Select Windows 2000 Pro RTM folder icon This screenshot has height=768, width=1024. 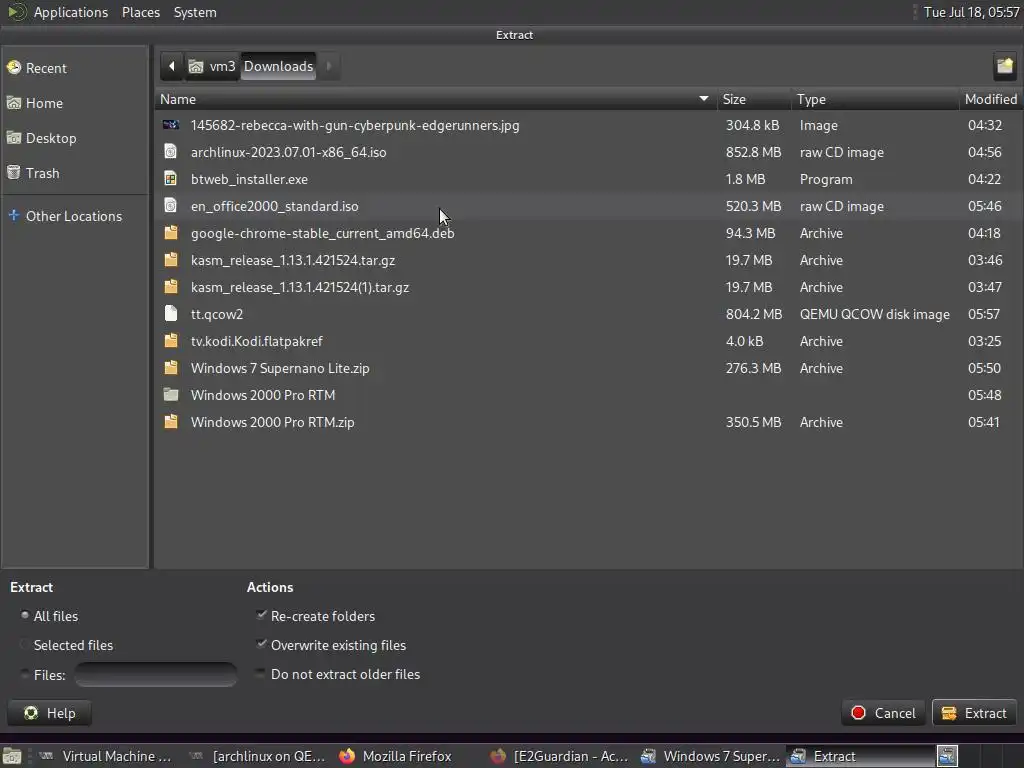click(170, 394)
